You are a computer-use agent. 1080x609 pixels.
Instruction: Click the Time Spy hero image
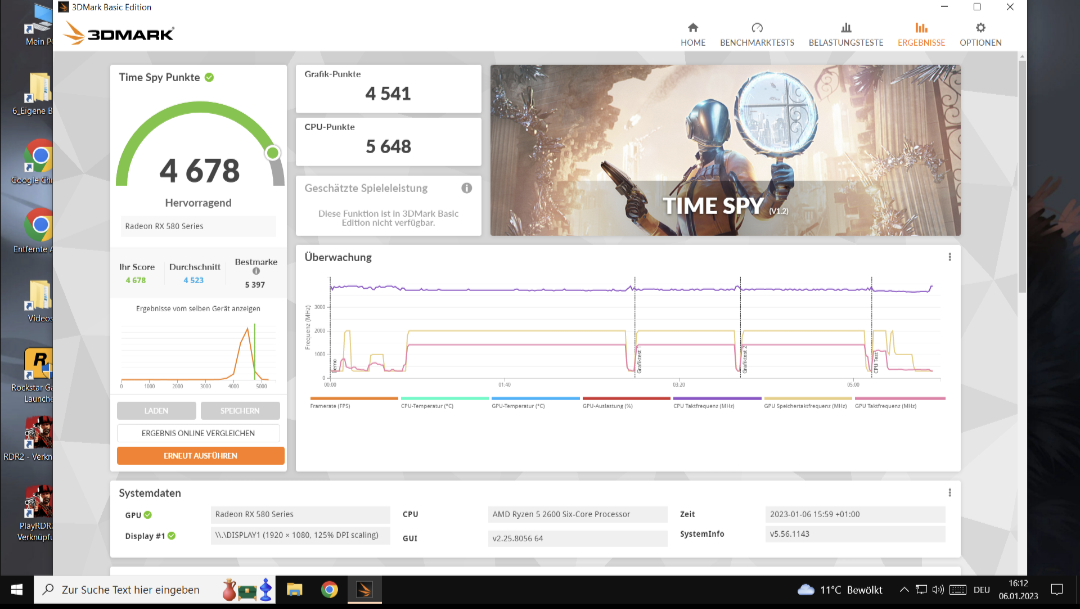click(x=725, y=150)
